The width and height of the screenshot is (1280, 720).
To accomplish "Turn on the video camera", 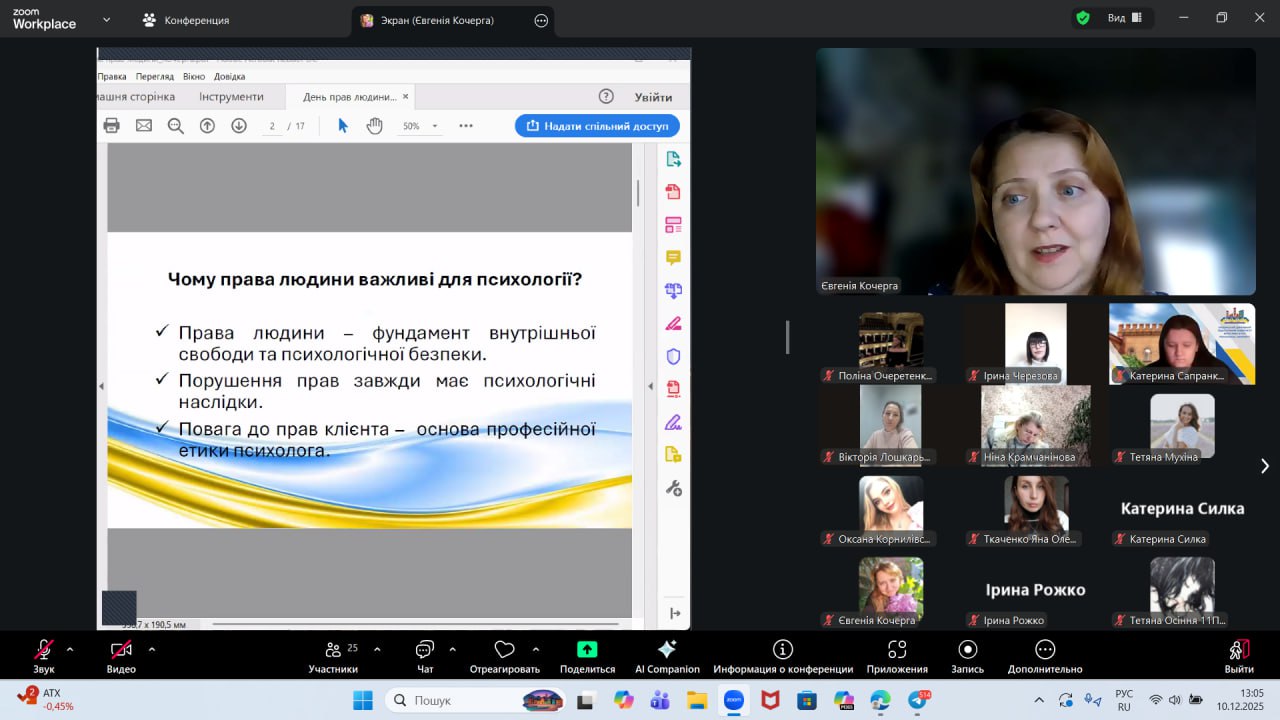I will point(121,651).
